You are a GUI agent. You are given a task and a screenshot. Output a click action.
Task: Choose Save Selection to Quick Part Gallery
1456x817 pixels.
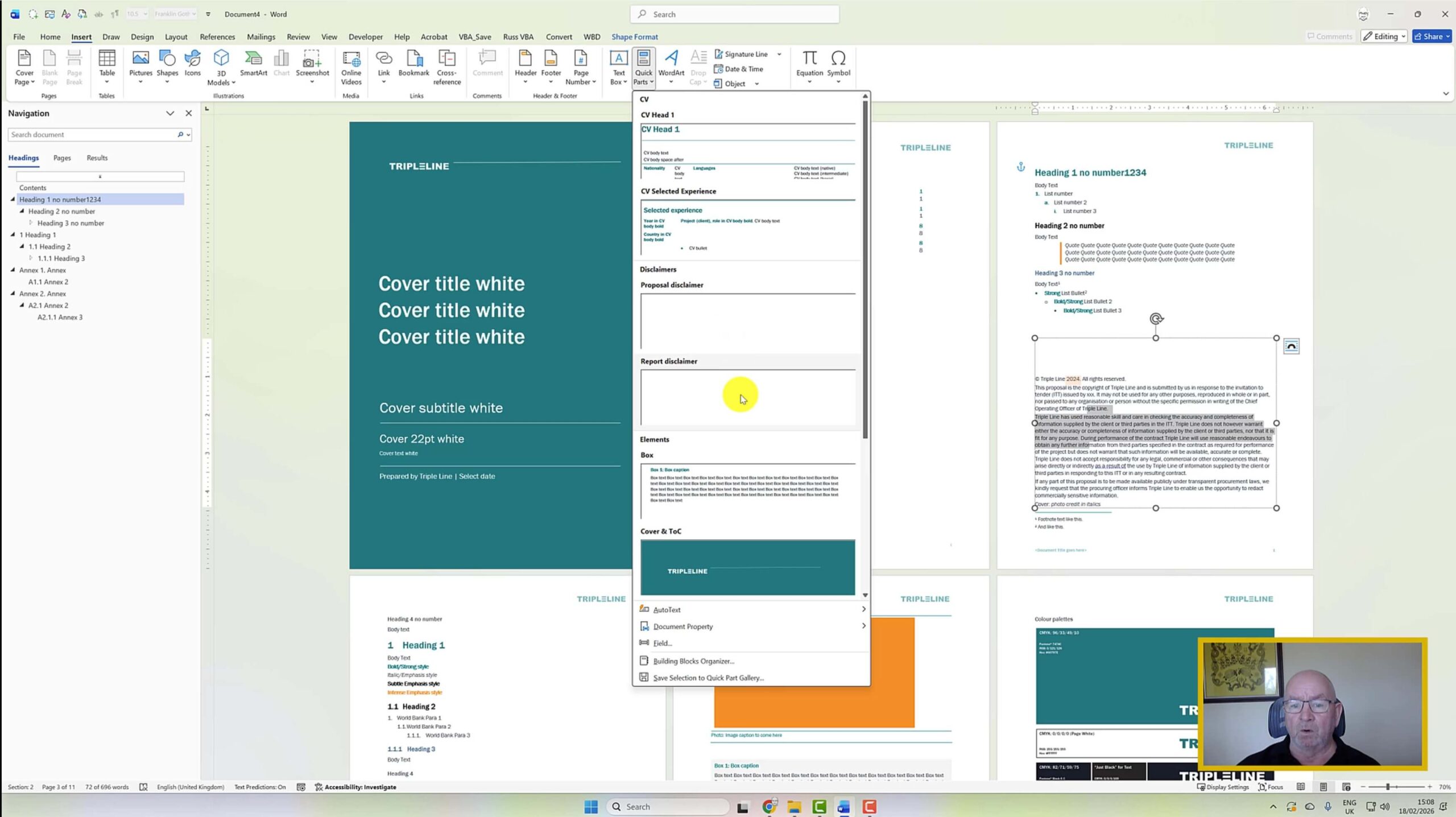(708, 678)
